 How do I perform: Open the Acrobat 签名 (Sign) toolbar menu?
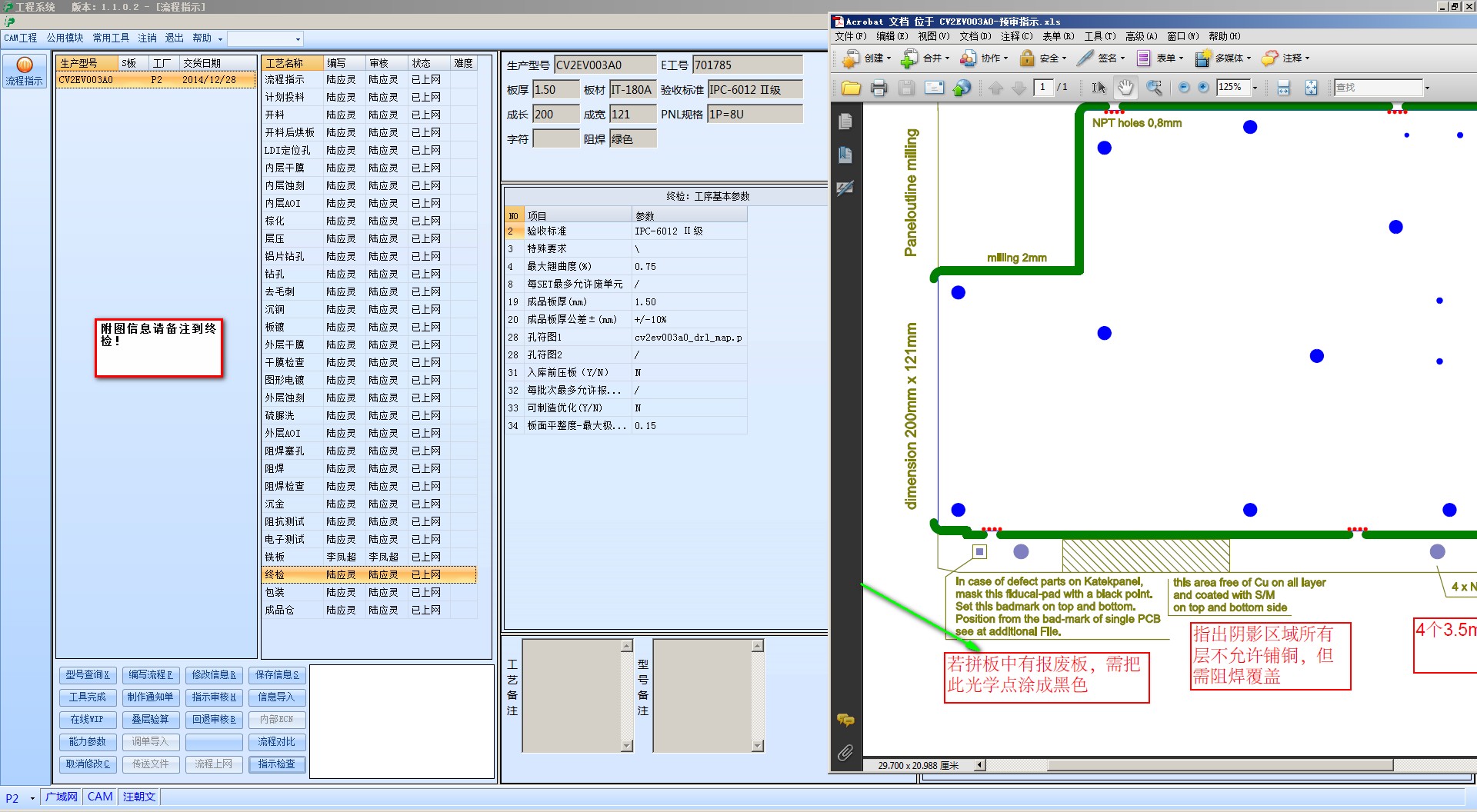[1101, 58]
